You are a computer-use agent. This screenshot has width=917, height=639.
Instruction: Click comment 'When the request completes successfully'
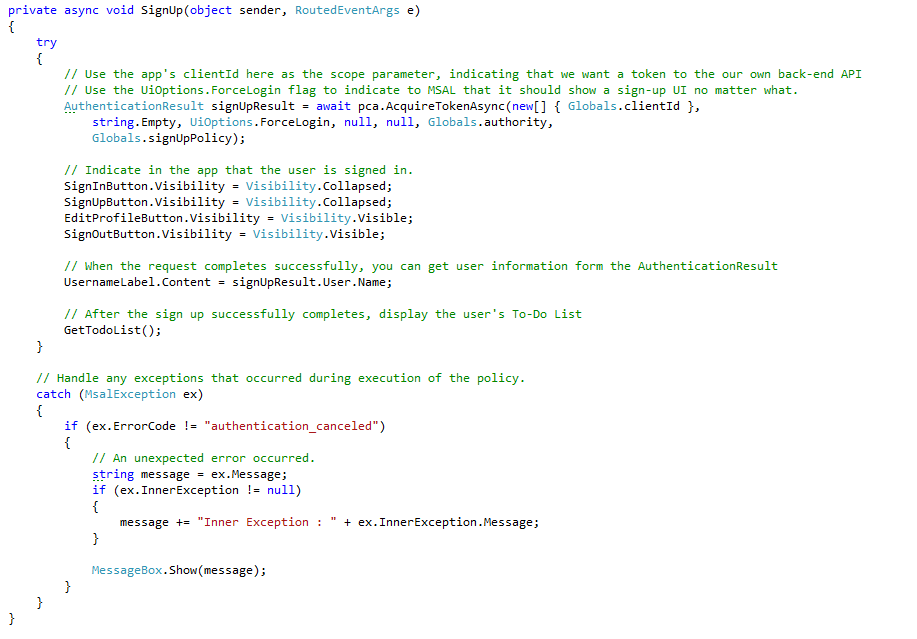point(421,266)
